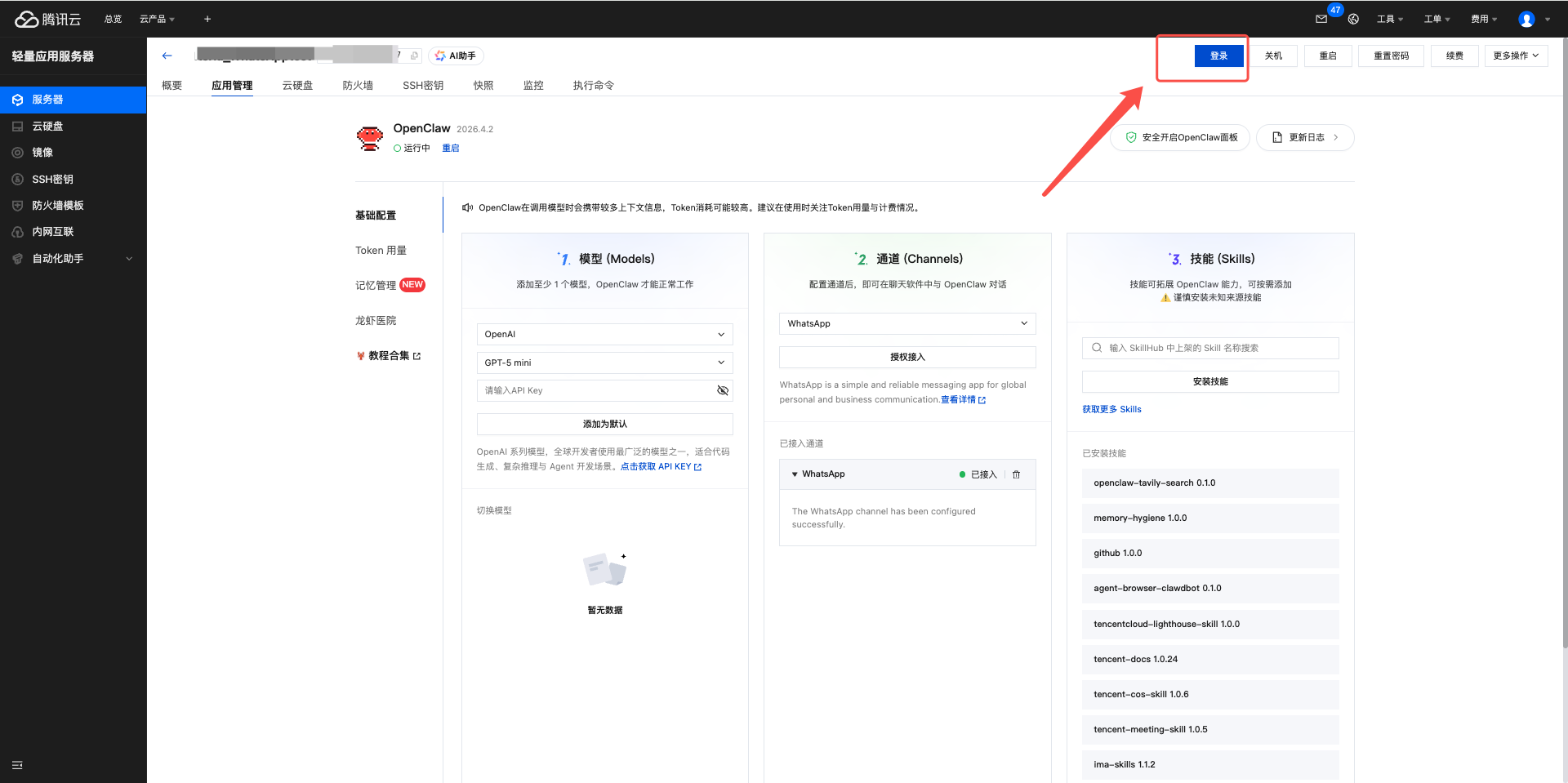
Task: Open the mail notifications icon
Action: pyautogui.click(x=1321, y=19)
